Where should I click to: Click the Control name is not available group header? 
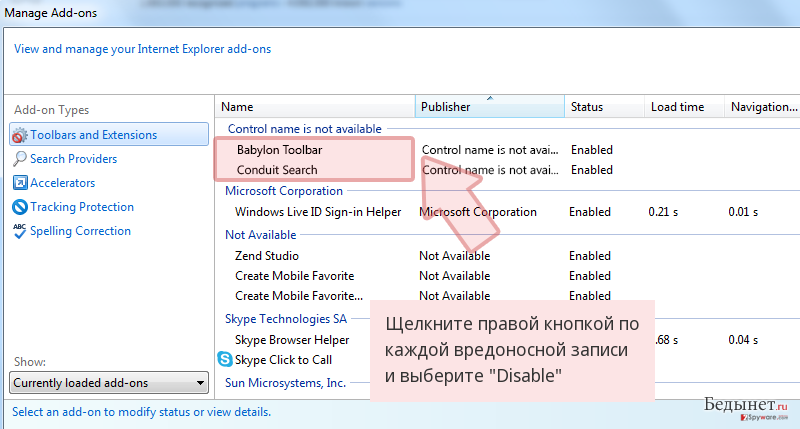[305, 129]
